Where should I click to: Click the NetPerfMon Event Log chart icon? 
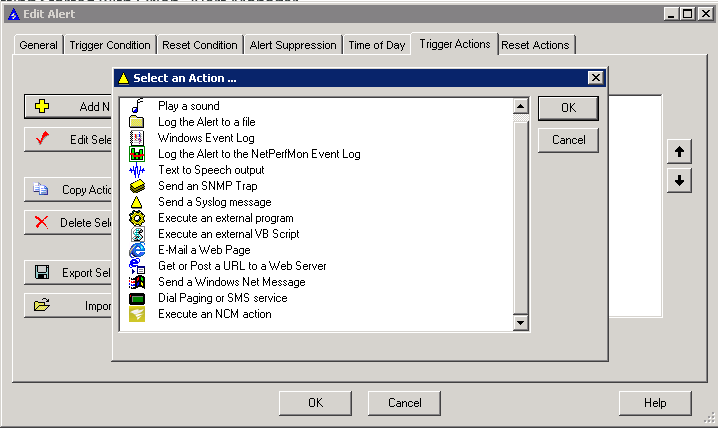[x=136, y=154]
